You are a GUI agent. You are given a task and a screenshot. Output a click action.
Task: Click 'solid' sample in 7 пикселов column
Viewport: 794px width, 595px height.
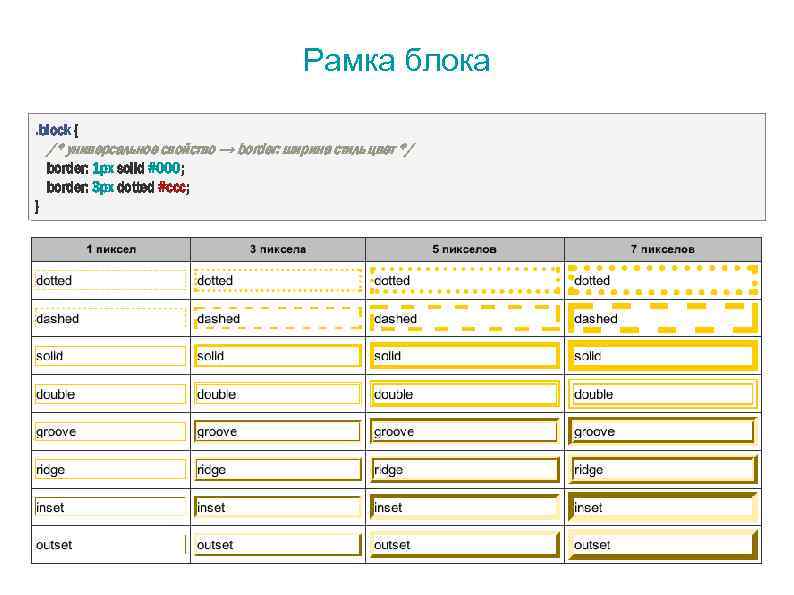pos(663,356)
